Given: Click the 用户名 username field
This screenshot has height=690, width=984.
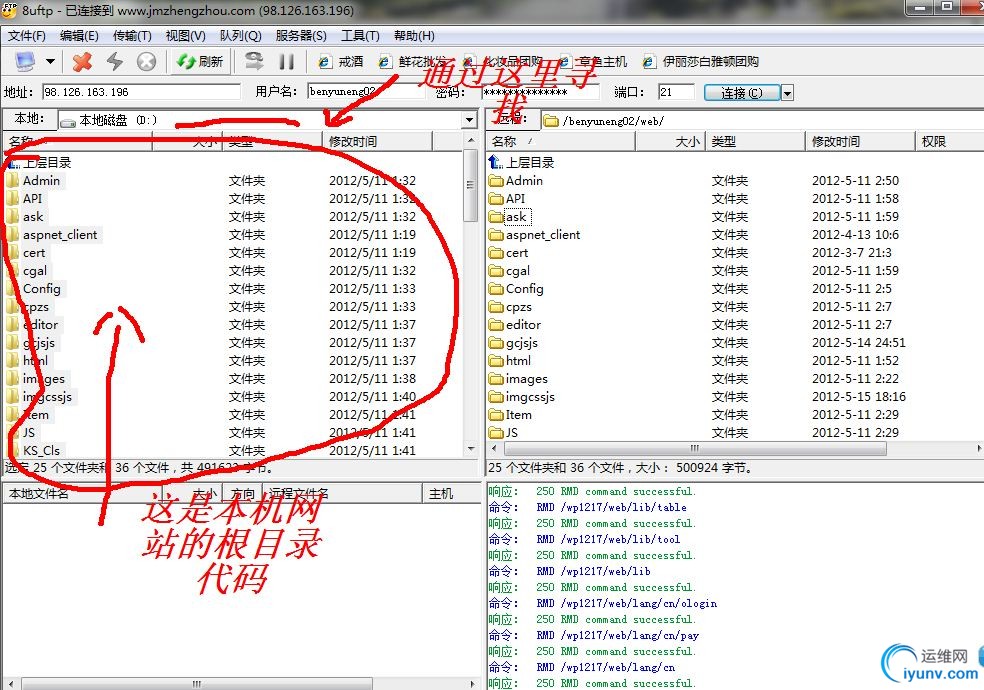Looking at the screenshot, I should tap(366, 92).
